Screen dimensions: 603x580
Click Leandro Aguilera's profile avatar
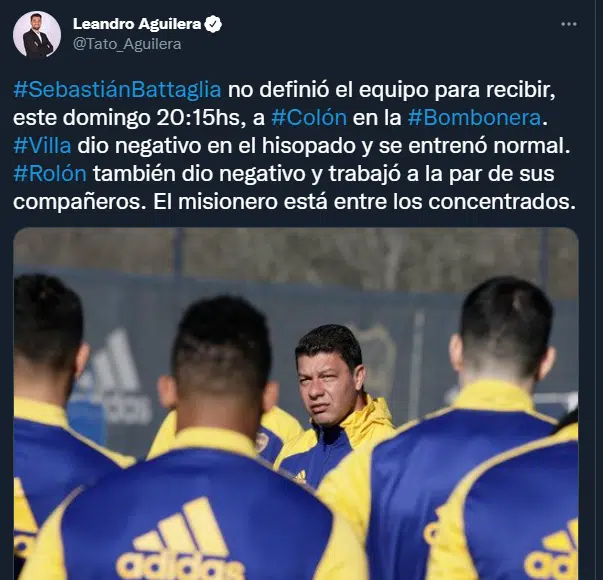click(x=37, y=34)
